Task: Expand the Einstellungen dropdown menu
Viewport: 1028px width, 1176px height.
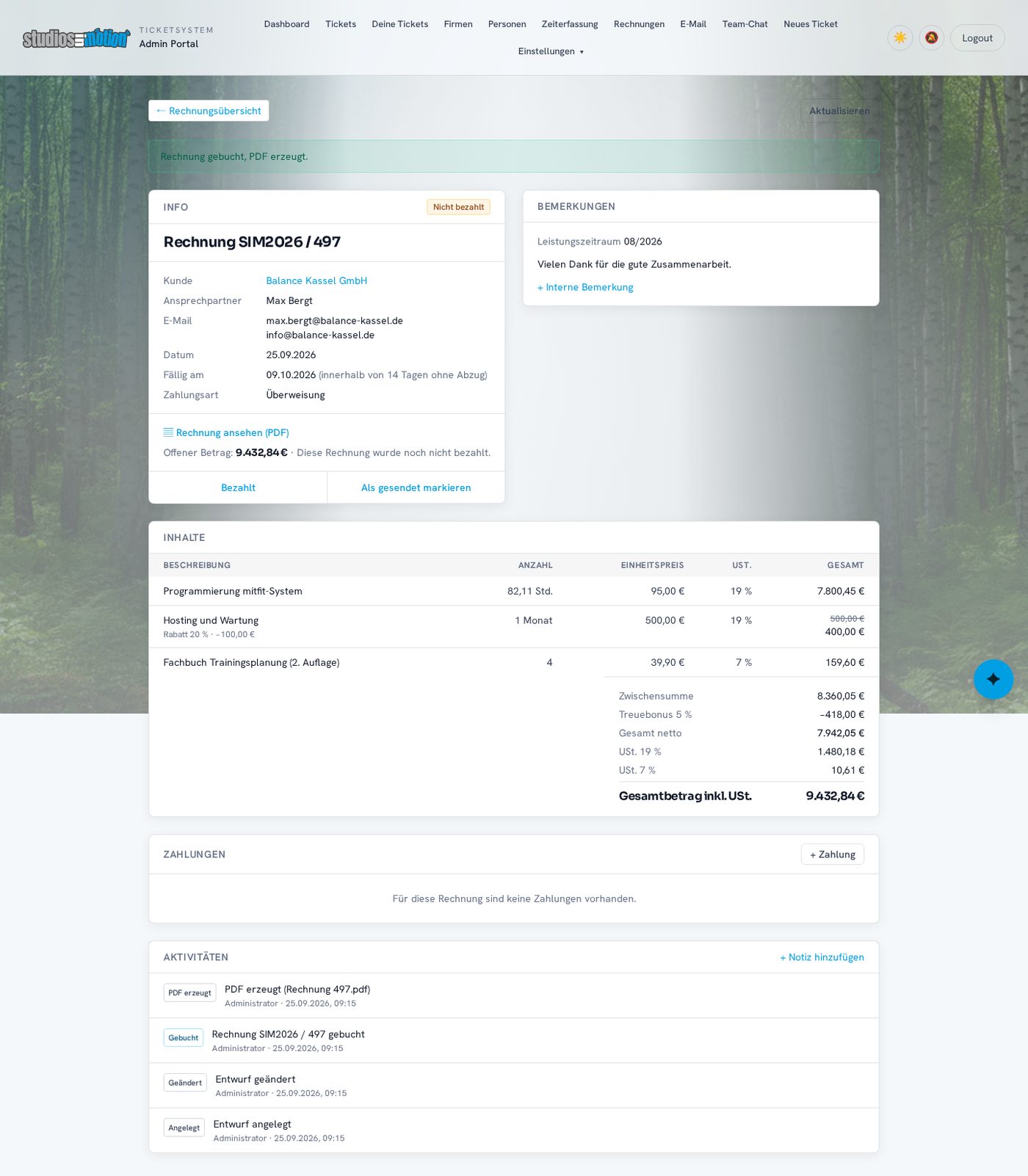Action: click(x=551, y=51)
